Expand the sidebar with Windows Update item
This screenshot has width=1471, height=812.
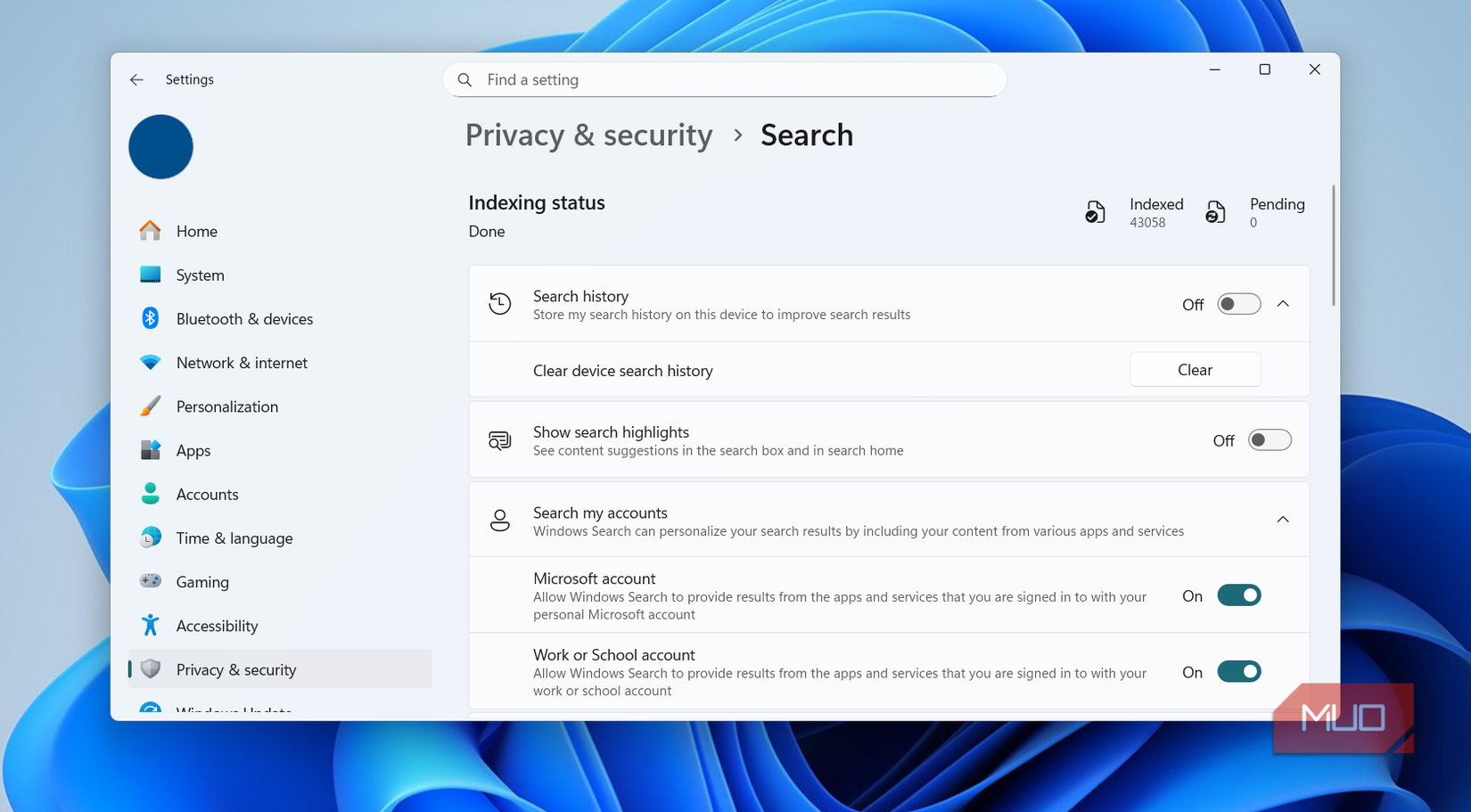tap(232, 710)
